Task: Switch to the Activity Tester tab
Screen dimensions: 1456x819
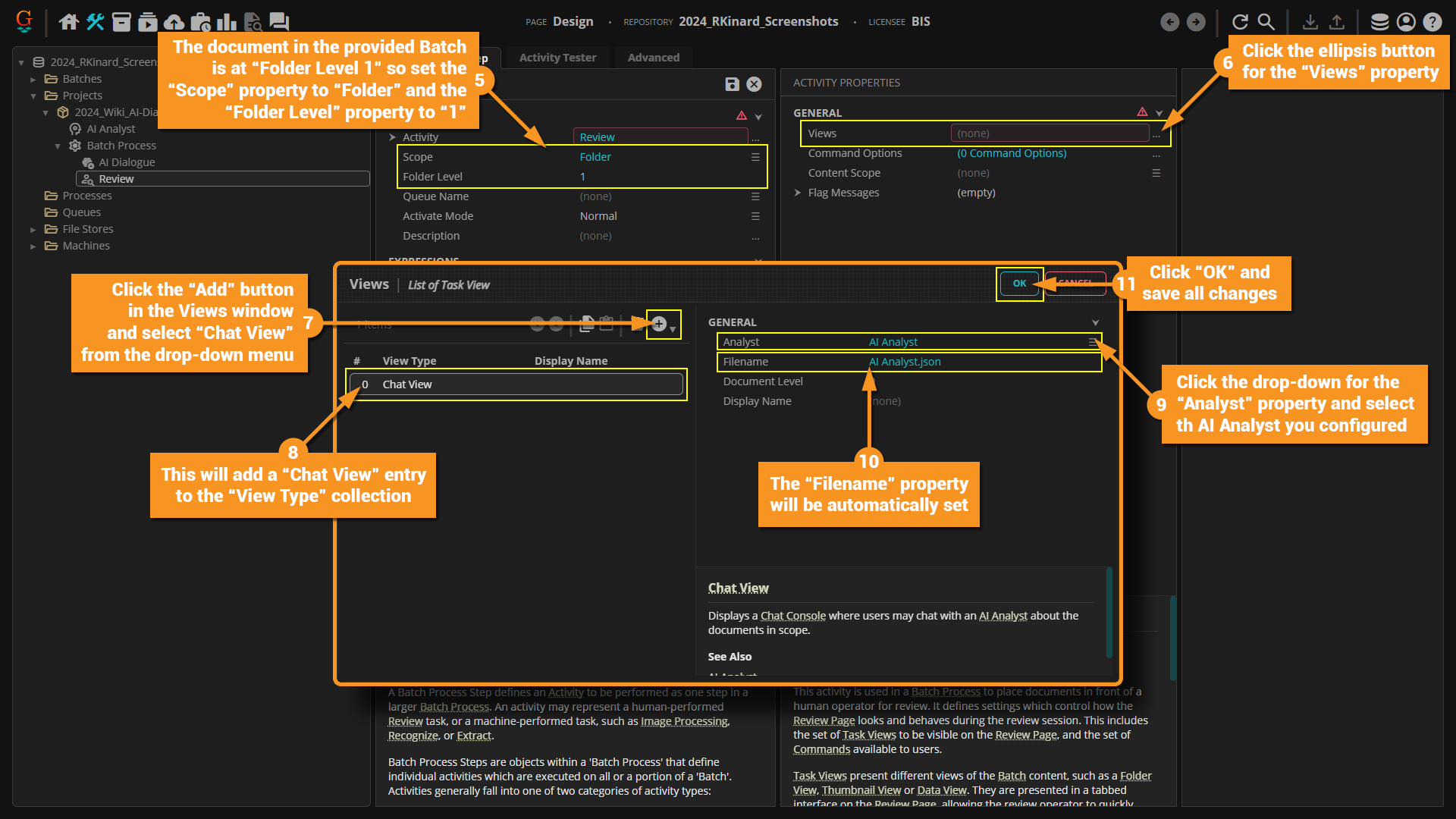Action: coord(557,58)
